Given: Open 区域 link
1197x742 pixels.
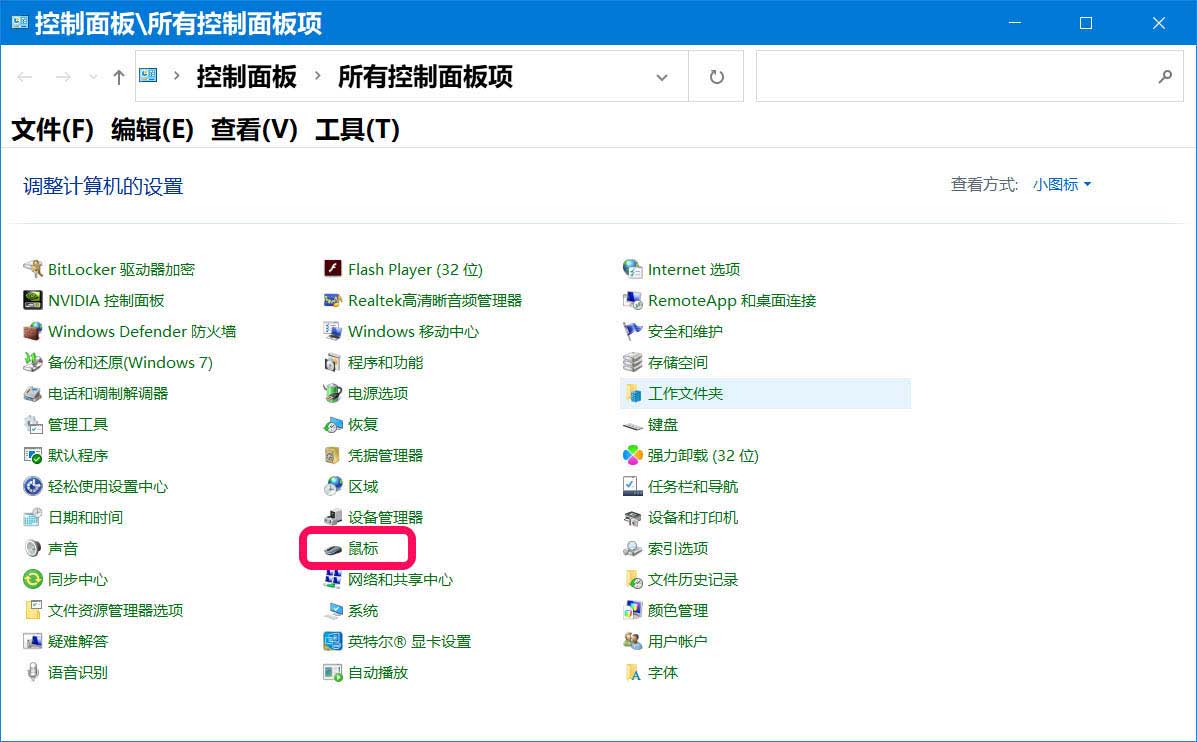Looking at the screenshot, I should click(363, 487).
